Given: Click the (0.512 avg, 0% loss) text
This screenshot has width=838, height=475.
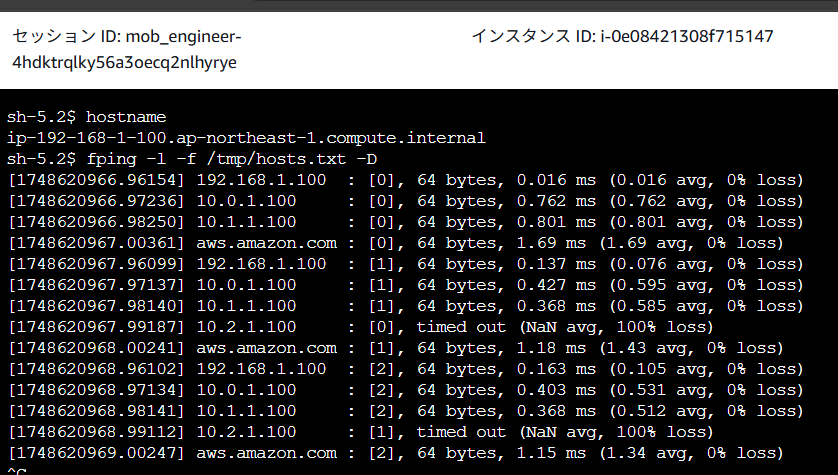Looking at the screenshot, I should [x=707, y=411].
